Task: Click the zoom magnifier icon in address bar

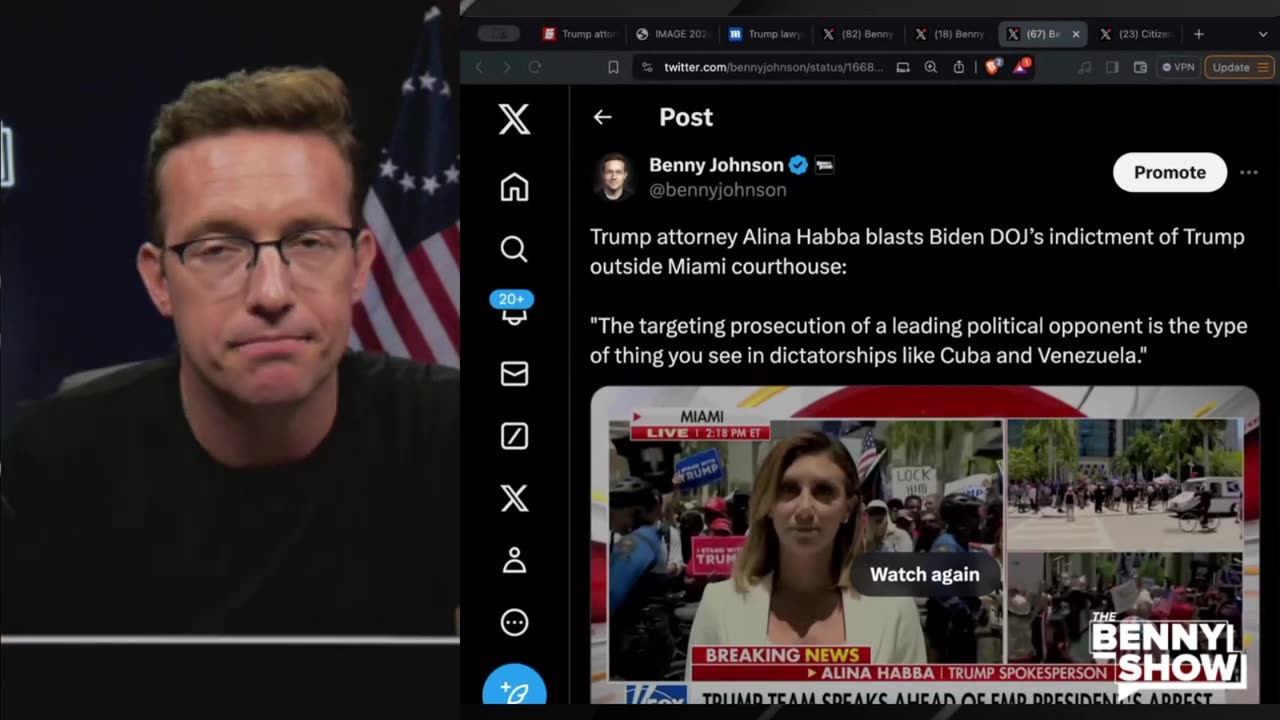Action: pos(931,67)
